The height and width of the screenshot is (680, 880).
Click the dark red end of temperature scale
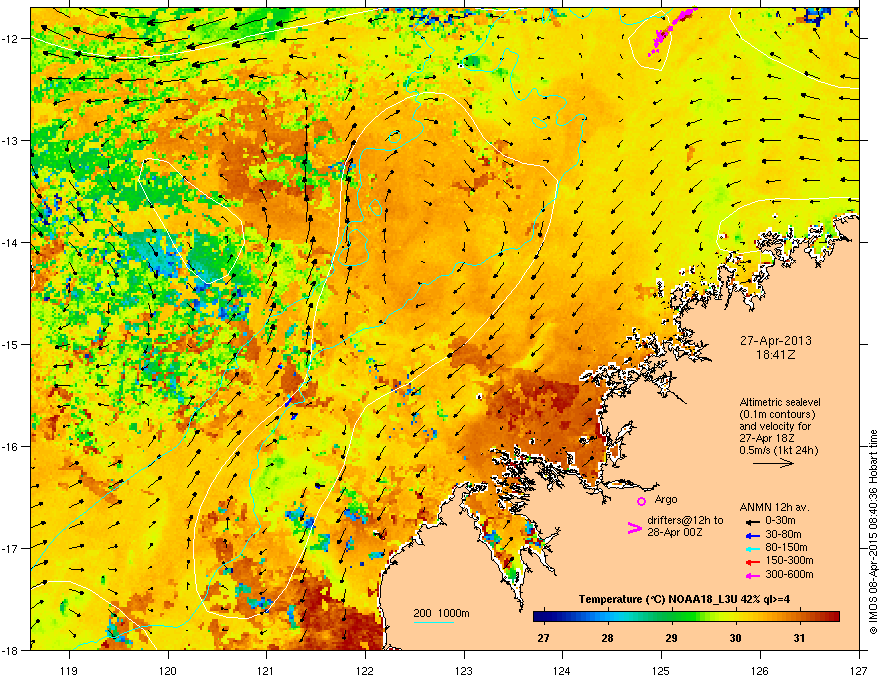835,617
